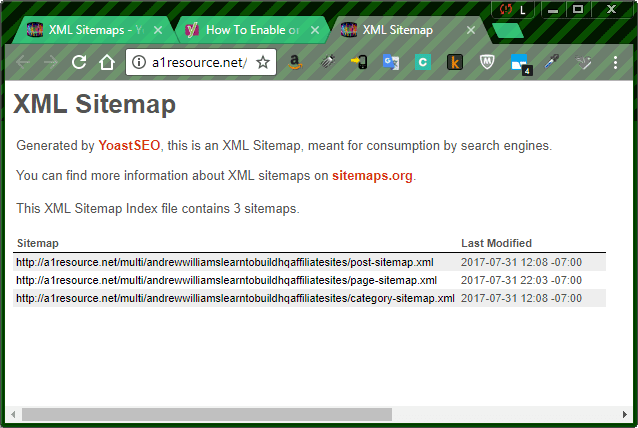Click the Last Modified column header

pyautogui.click(x=496, y=243)
